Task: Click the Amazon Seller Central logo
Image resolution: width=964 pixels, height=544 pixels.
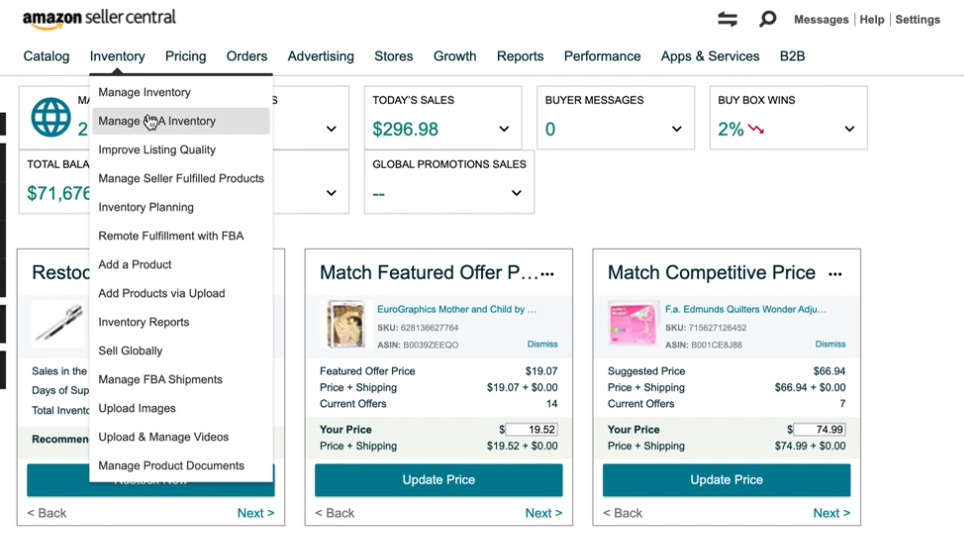Action: (x=99, y=18)
